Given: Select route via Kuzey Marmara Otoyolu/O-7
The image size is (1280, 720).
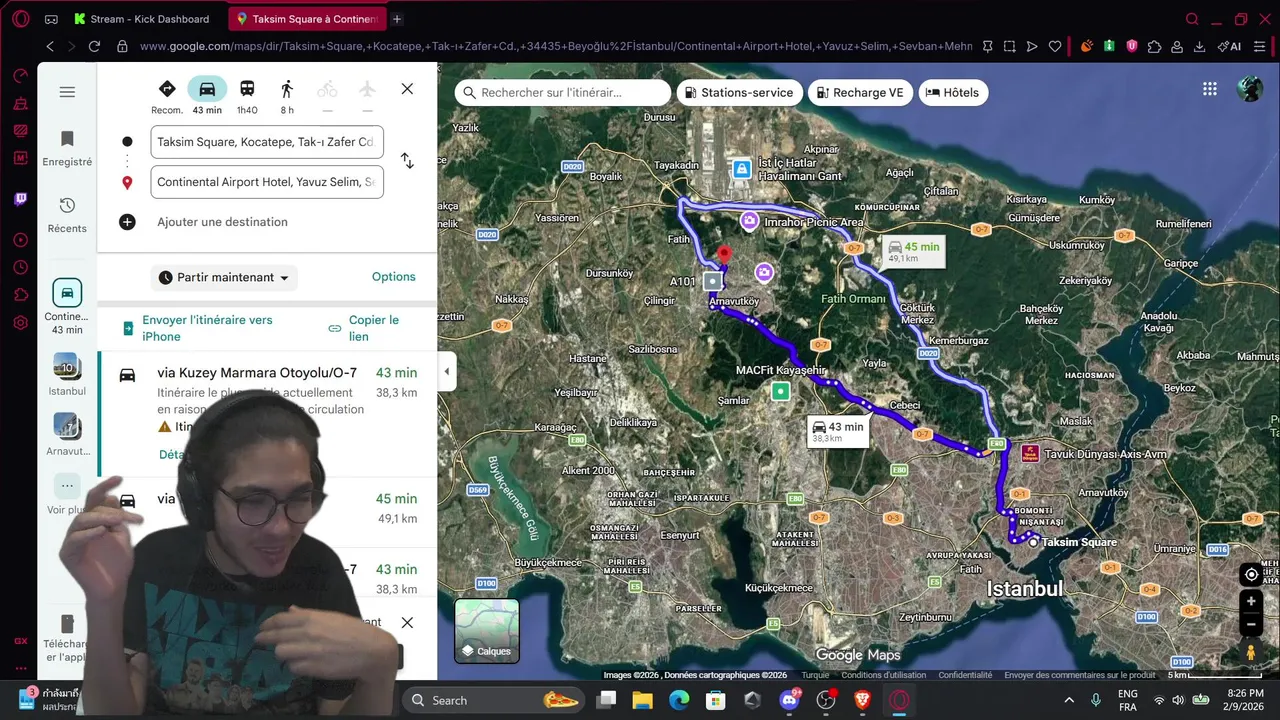Looking at the screenshot, I should point(267,414).
